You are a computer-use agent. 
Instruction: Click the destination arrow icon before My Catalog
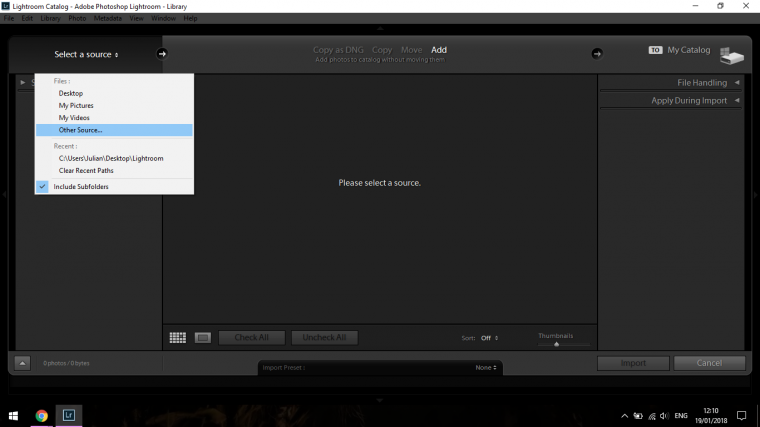(597, 54)
